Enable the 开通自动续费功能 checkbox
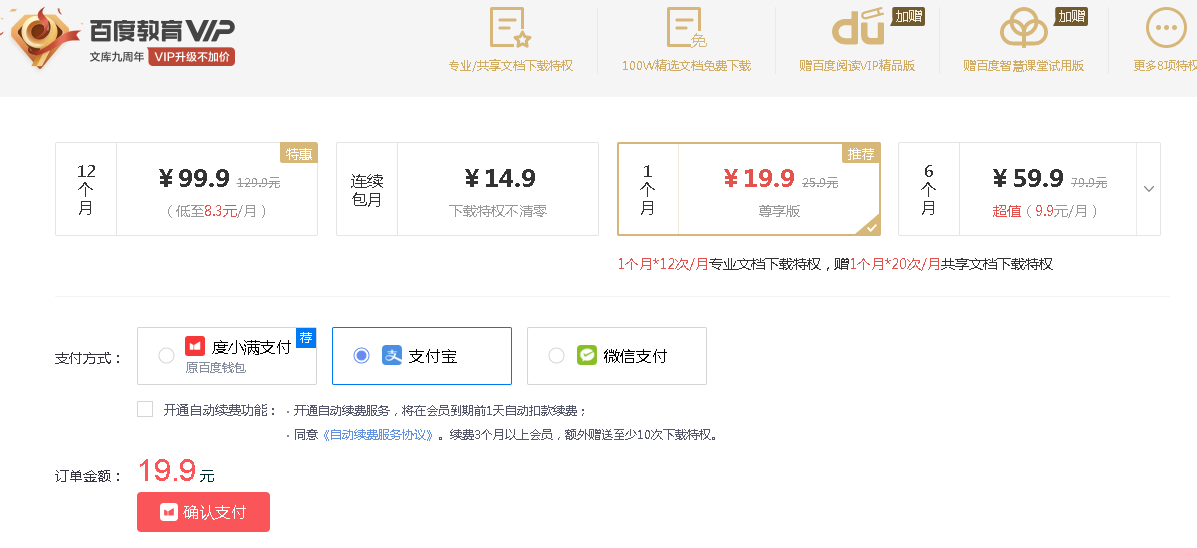 click(145, 409)
